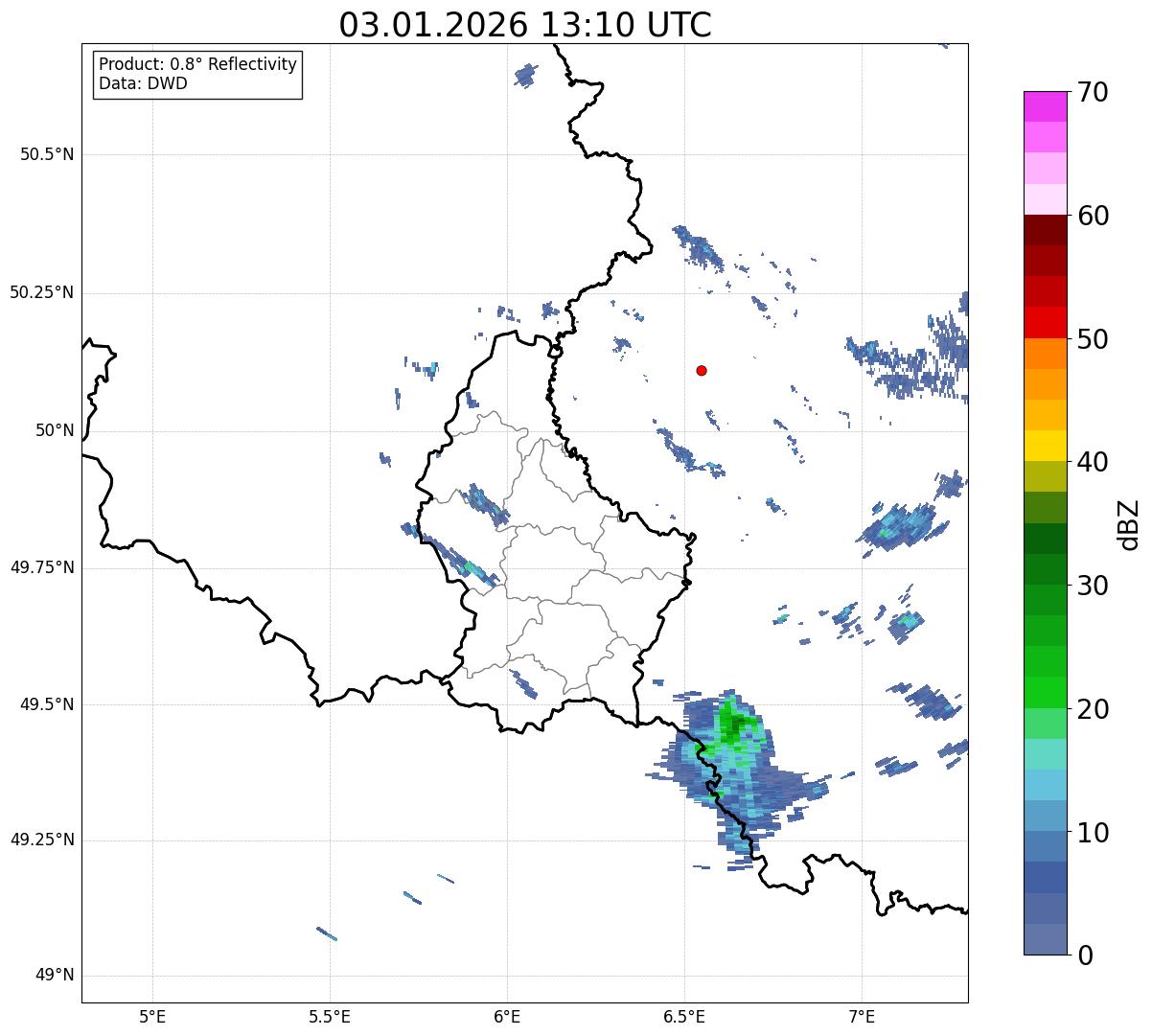Click the red radar site marker dot
The width and height of the screenshot is (1152, 1036).
pyautogui.click(x=702, y=371)
